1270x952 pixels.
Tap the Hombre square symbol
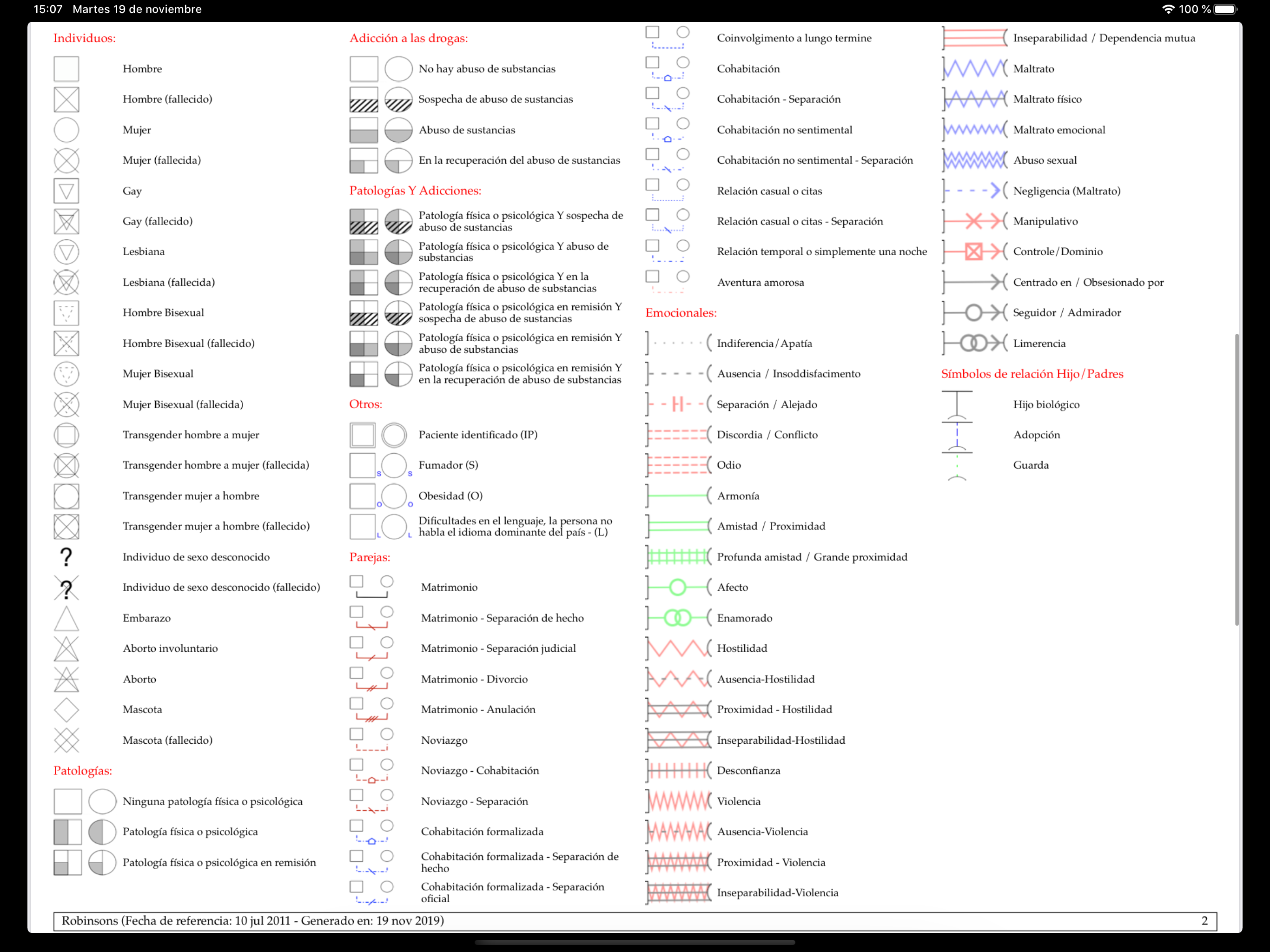coord(66,69)
